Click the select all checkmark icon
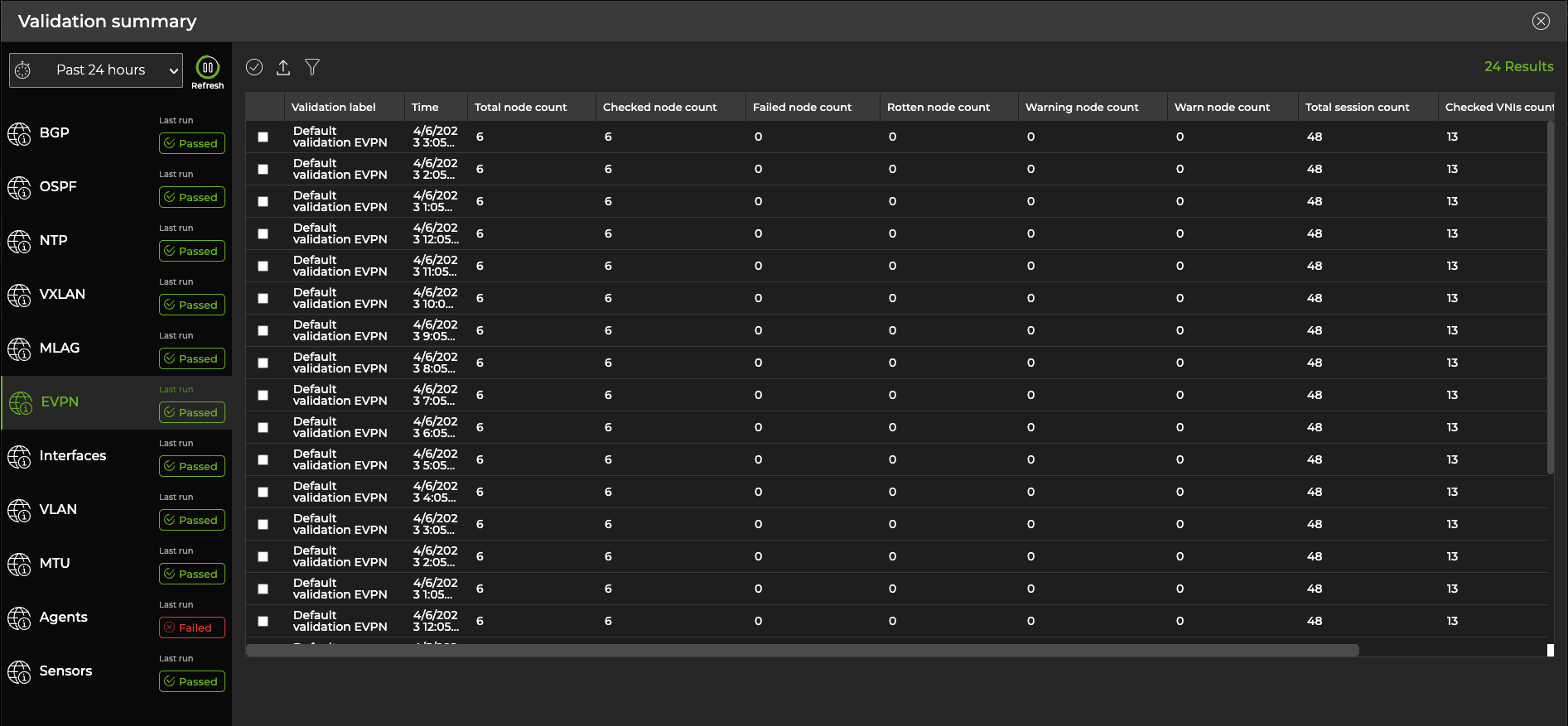The height and width of the screenshot is (726, 1568). pos(254,67)
